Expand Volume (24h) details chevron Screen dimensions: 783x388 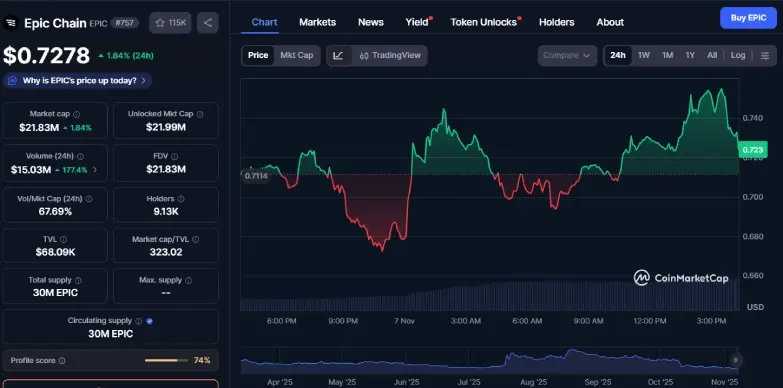[x=95, y=170]
